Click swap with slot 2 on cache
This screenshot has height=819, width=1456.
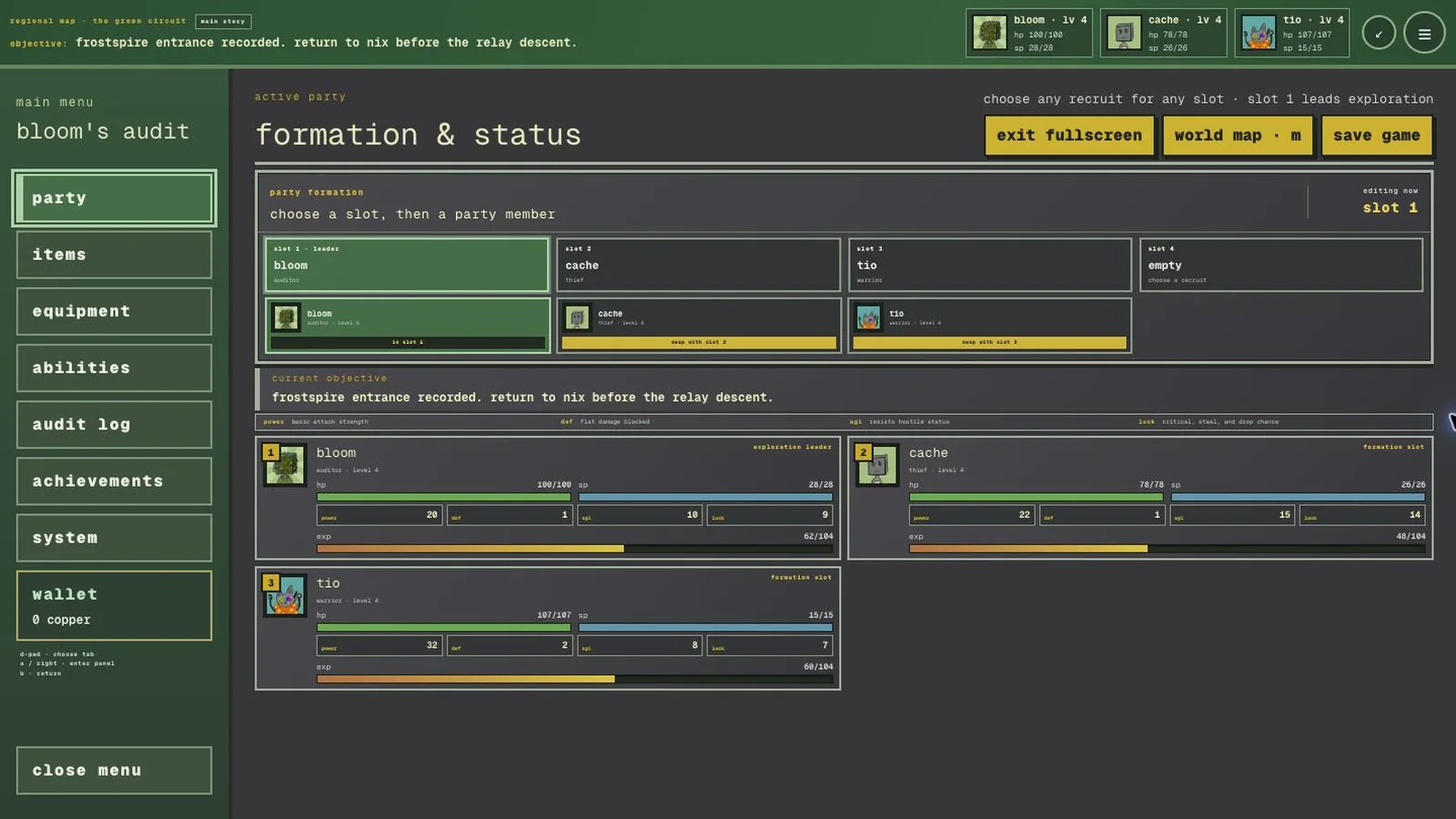[x=699, y=342]
